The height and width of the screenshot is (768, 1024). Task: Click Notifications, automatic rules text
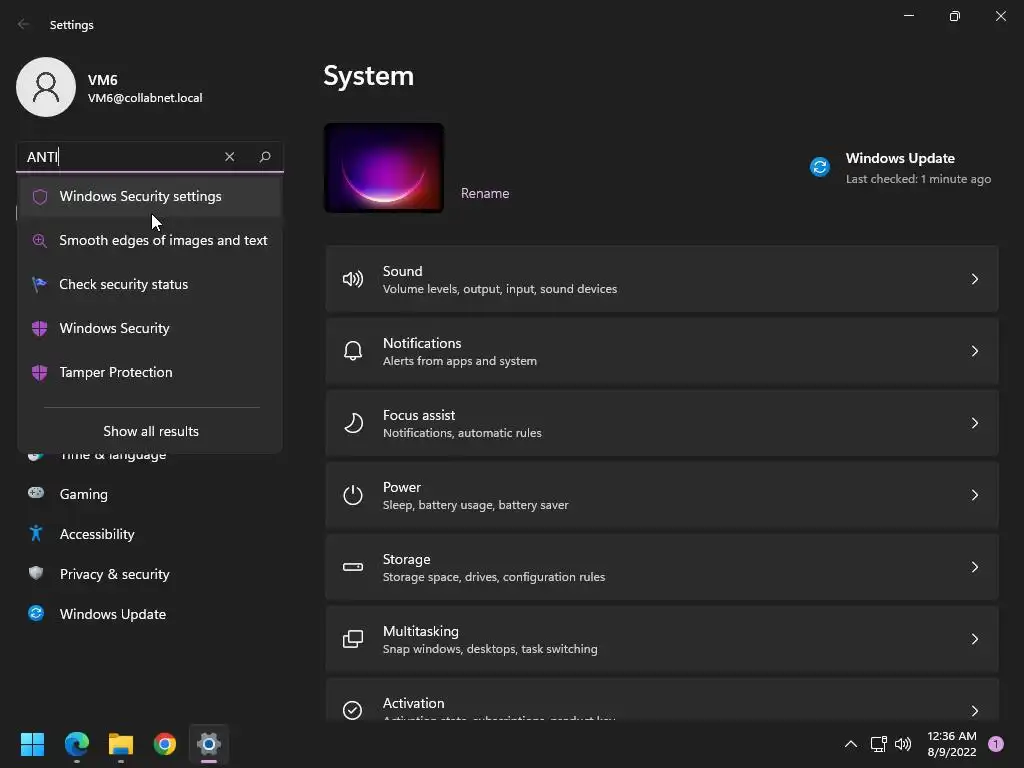[x=462, y=432]
